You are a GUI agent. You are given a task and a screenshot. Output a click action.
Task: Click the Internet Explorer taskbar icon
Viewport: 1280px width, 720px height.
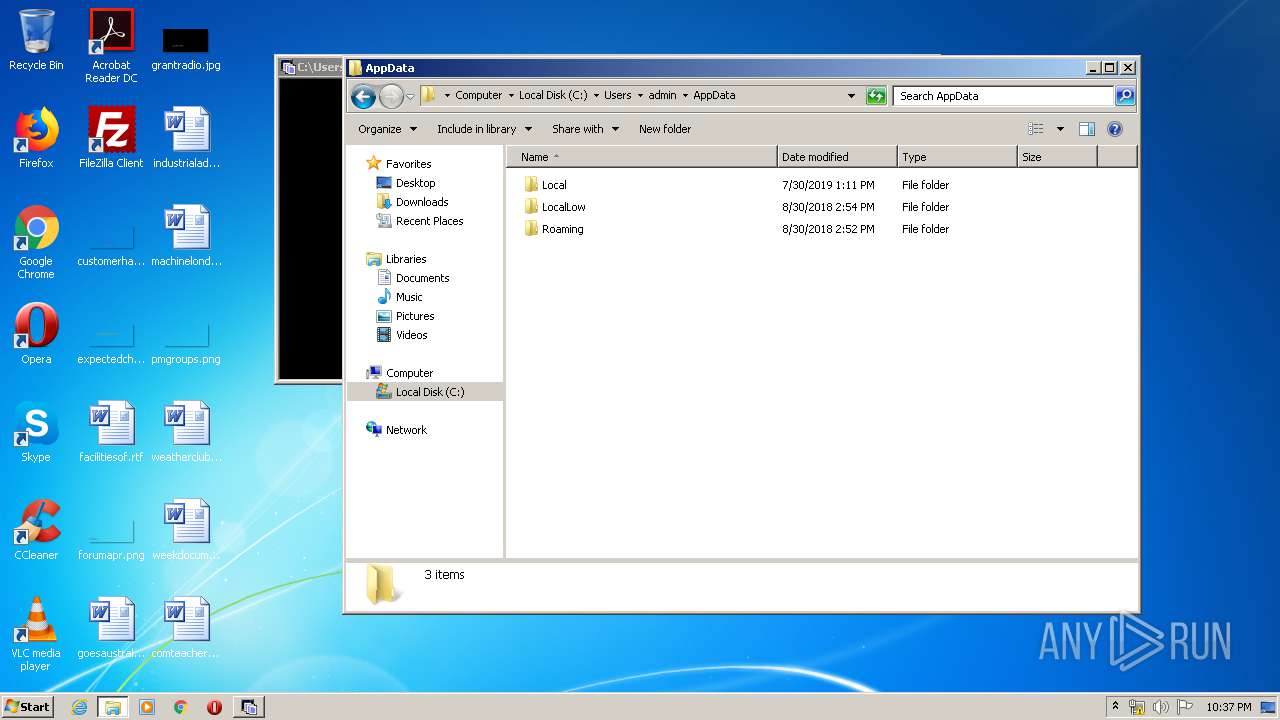(79, 707)
